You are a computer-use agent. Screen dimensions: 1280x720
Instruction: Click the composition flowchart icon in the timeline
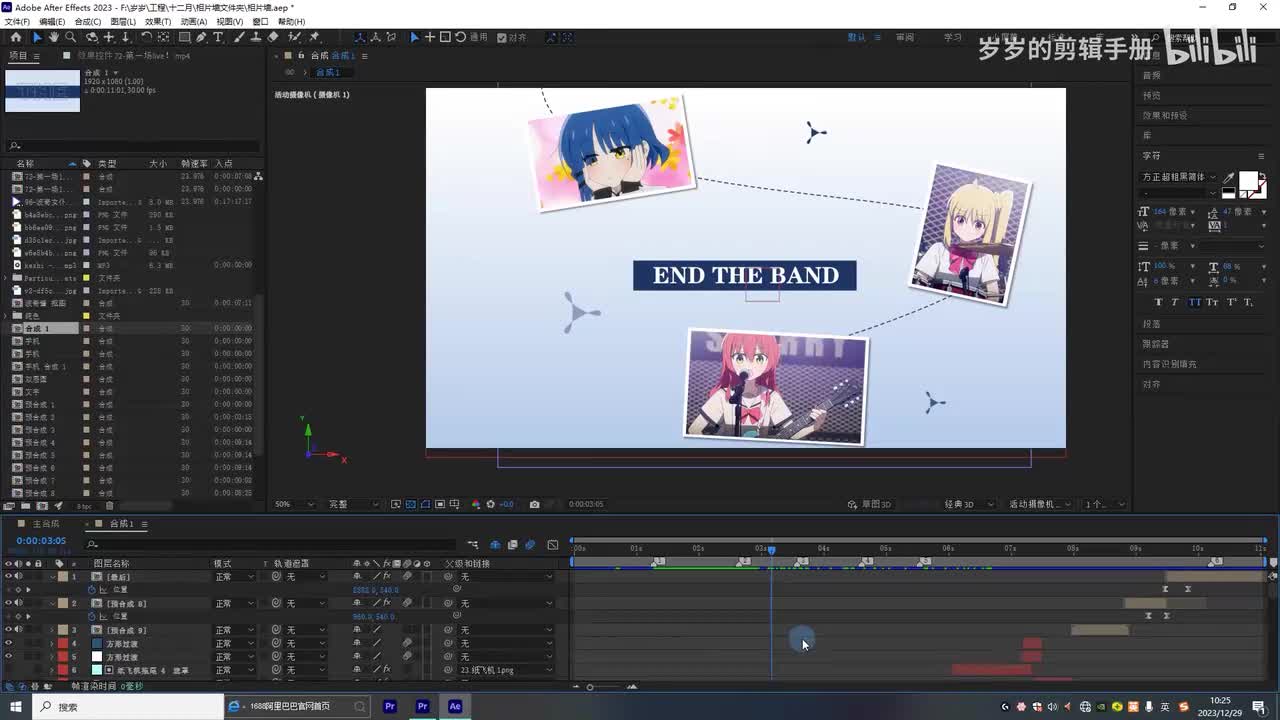[474, 545]
